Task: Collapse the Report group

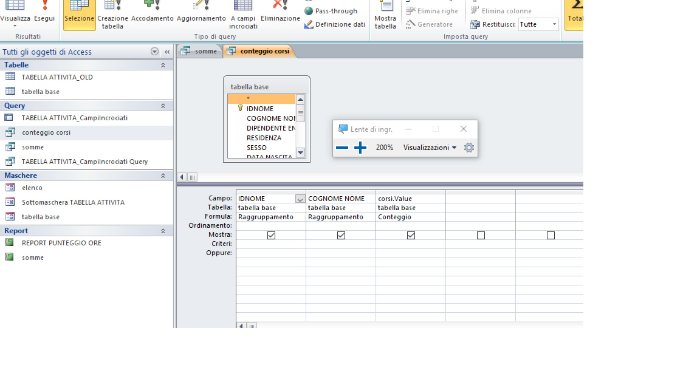Action: coord(163,231)
